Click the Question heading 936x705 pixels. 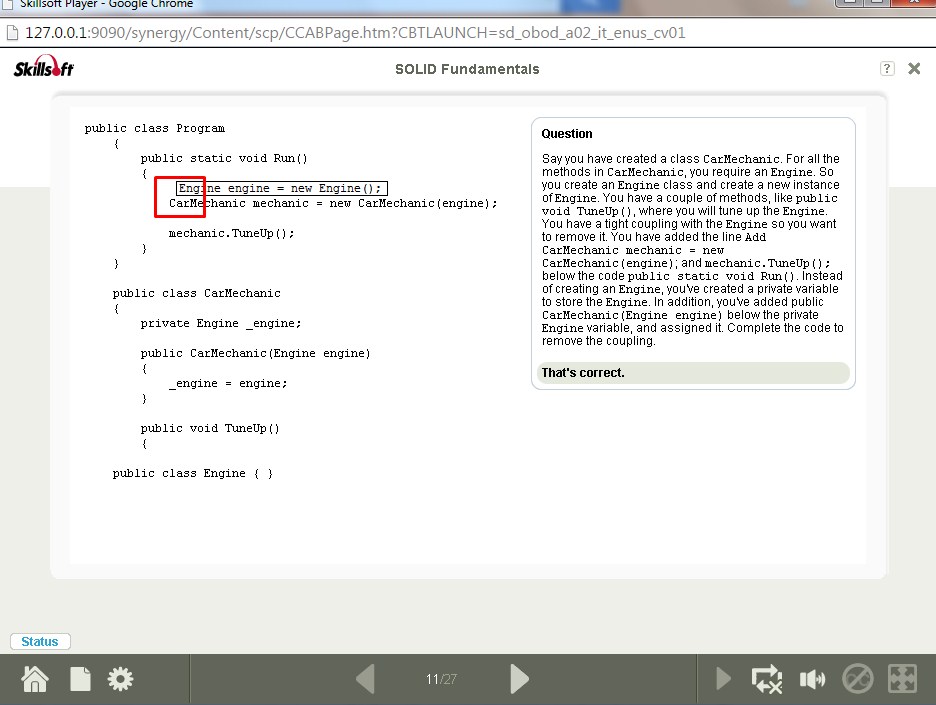[x=567, y=134]
